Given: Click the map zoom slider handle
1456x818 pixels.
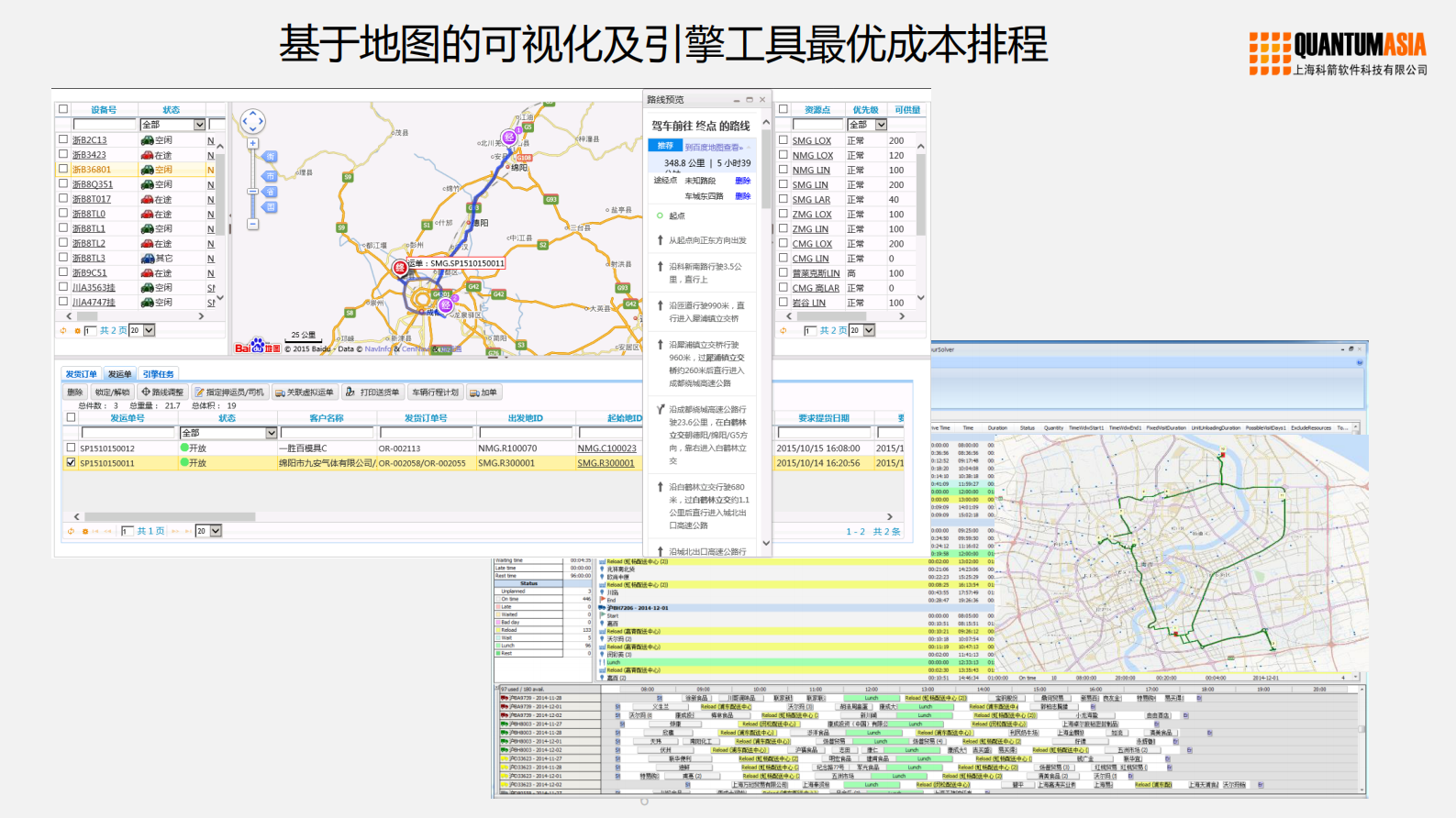Looking at the screenshot, I should [x=252, y=191].
